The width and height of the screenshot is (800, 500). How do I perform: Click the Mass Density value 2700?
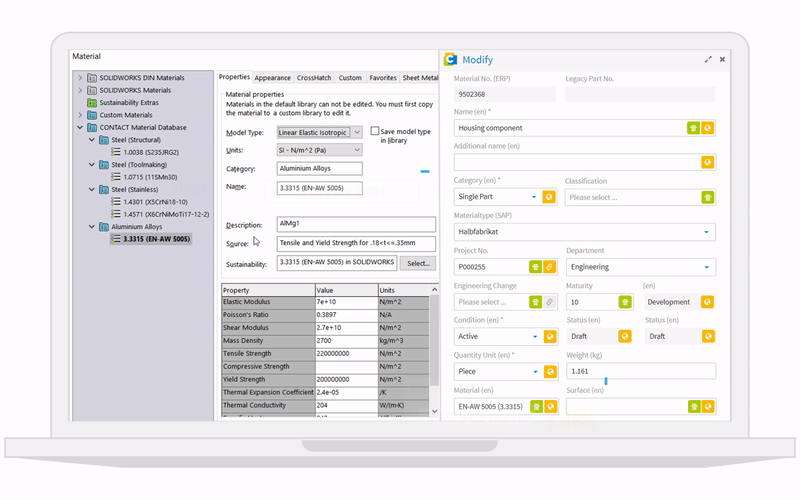pyautogui.click(x=346, y=341)
